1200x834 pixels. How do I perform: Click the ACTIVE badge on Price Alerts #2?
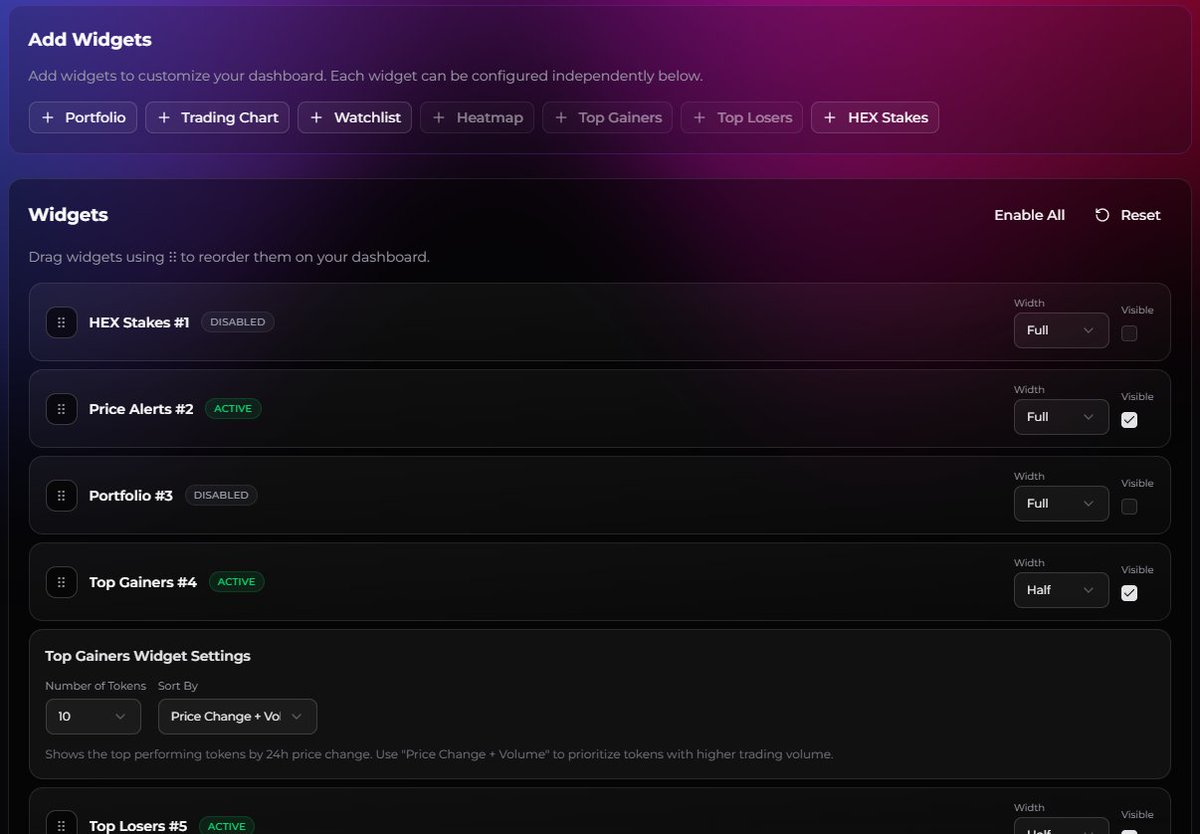pos(233,409)
